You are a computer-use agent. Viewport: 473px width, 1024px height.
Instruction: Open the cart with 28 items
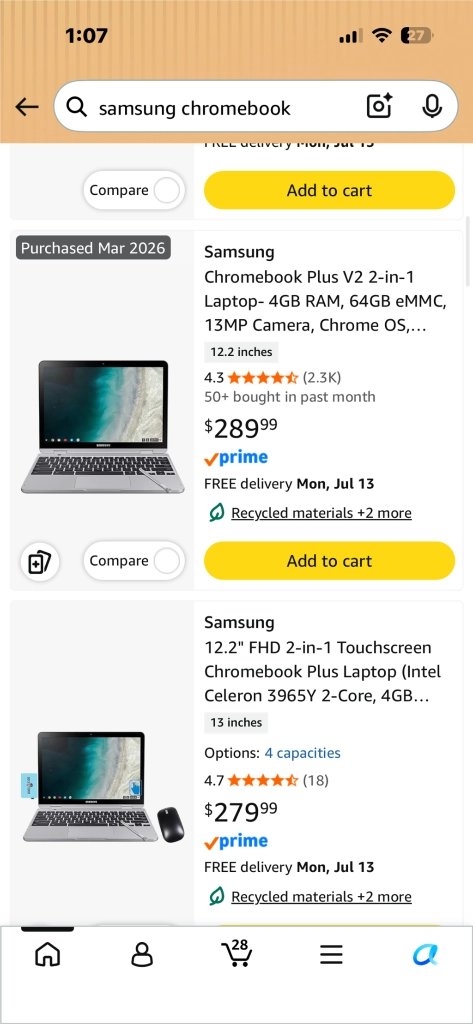236,953
